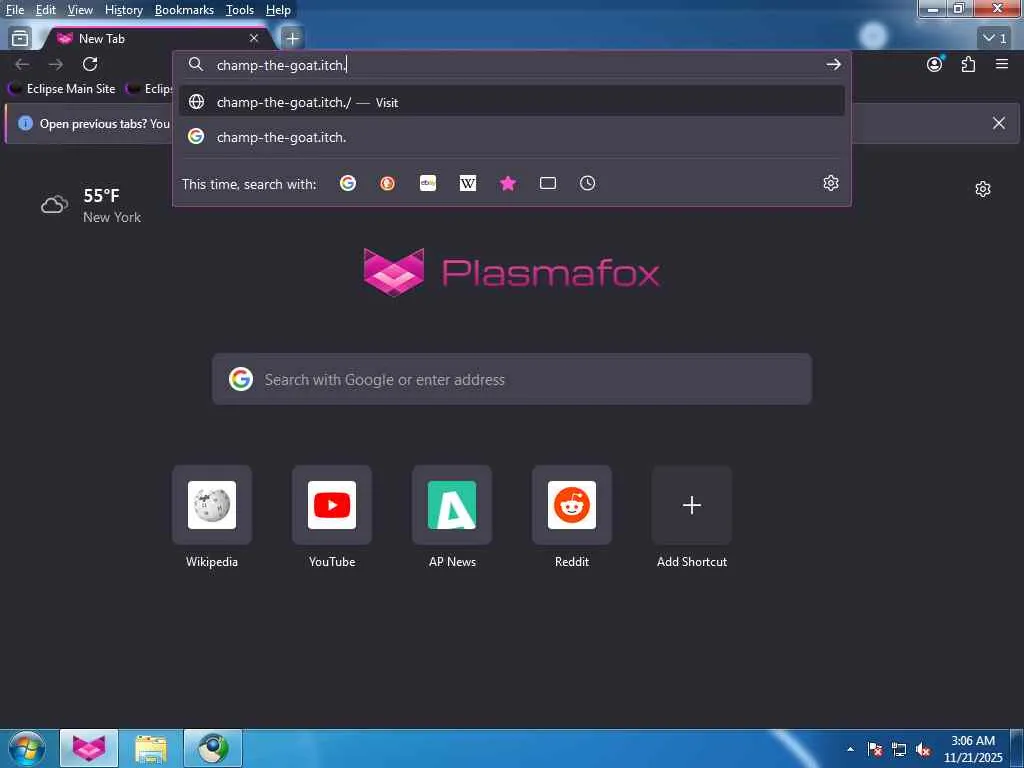
Task: Search this time with Google icon
Action: [348, 184]
